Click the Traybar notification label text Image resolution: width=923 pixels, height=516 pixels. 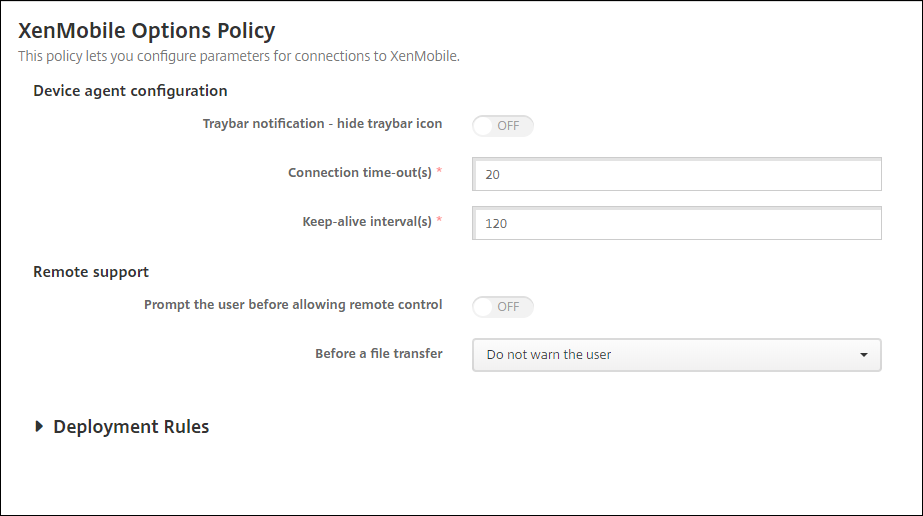(x=322, y=124)
